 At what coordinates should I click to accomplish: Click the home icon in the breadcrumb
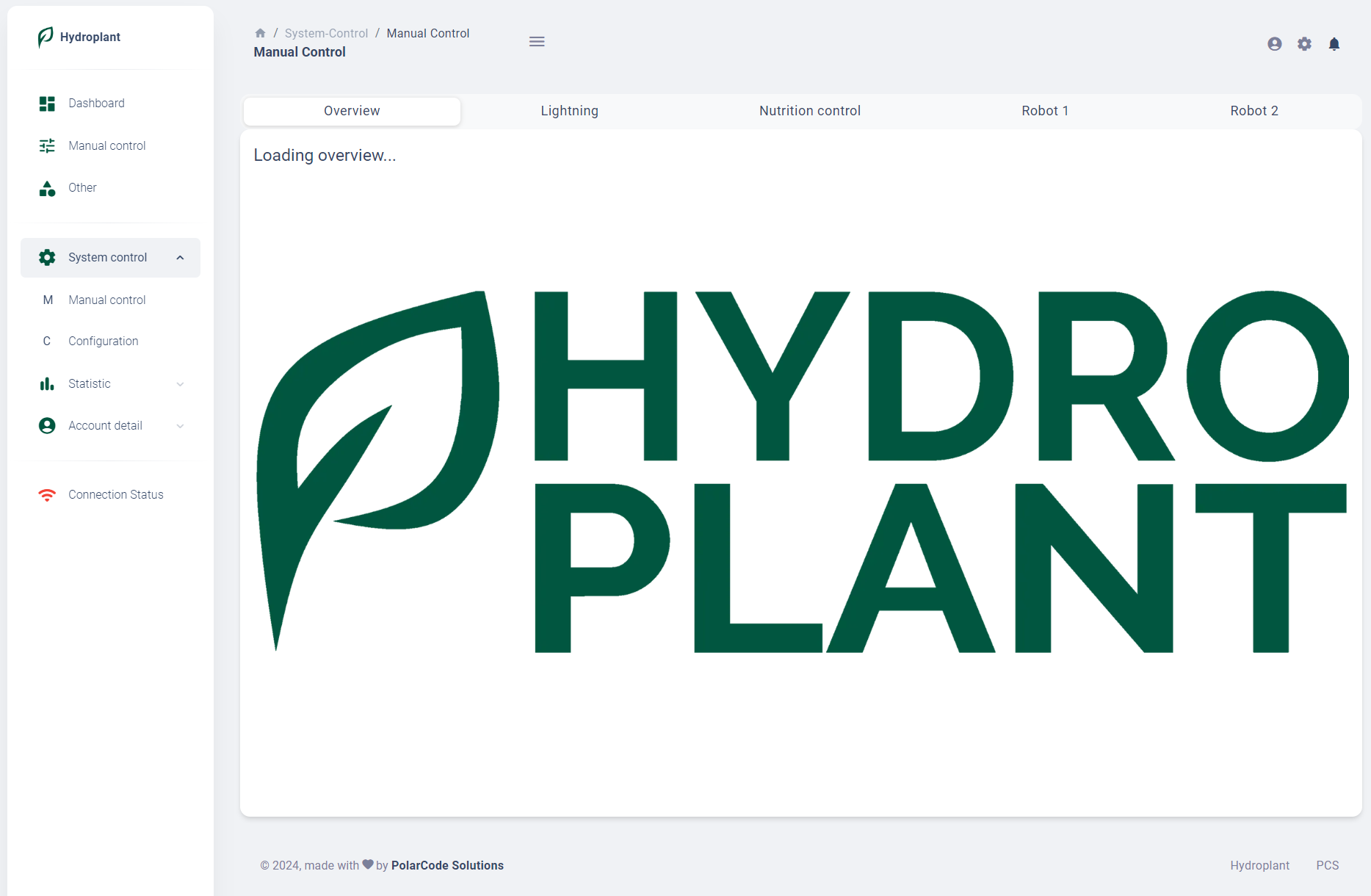click(x=260, y=32)
